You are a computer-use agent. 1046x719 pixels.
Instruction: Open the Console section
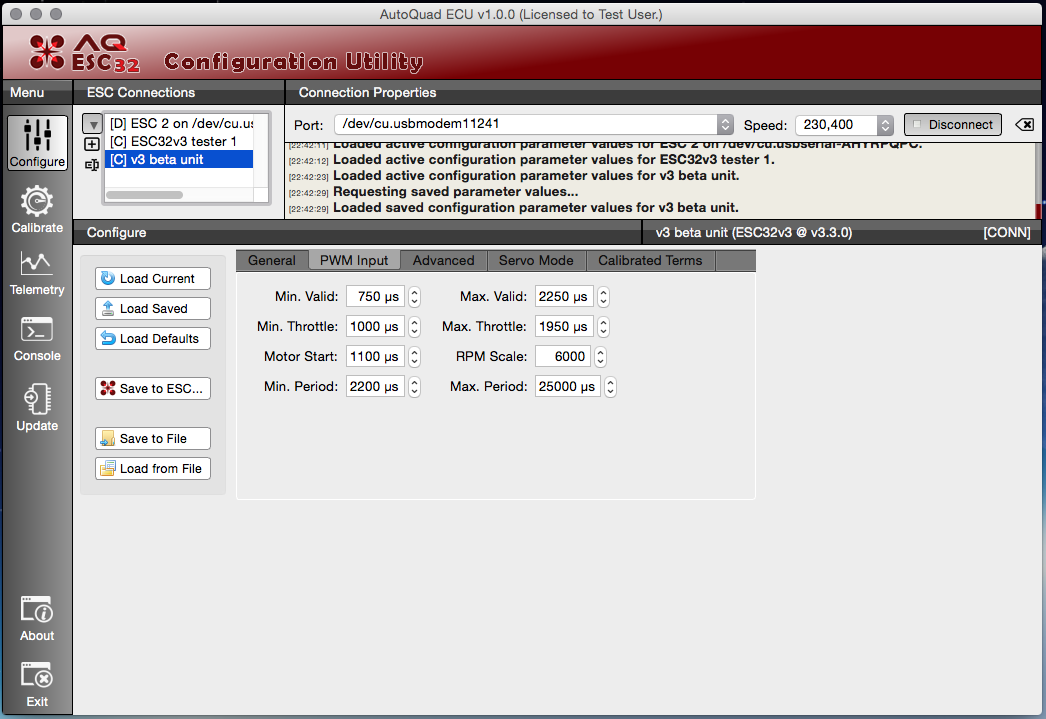(x=37, y=339)
